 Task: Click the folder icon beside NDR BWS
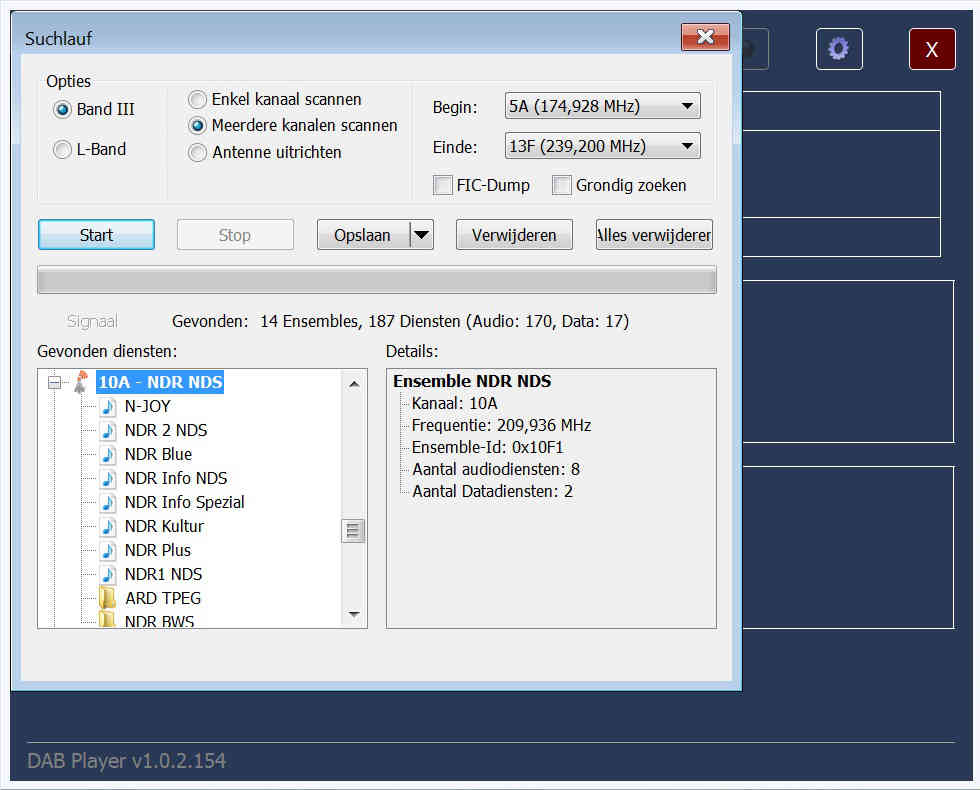pos(108,620)
